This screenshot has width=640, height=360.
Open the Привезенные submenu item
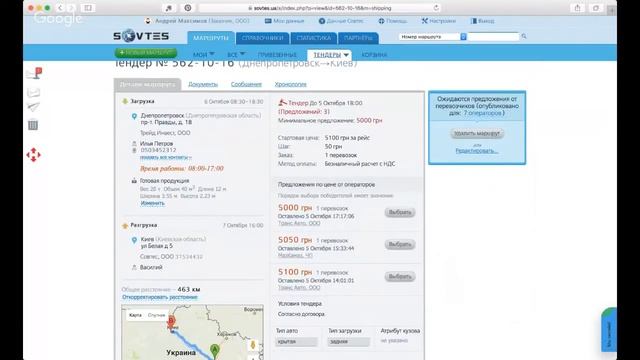point(277,55)
